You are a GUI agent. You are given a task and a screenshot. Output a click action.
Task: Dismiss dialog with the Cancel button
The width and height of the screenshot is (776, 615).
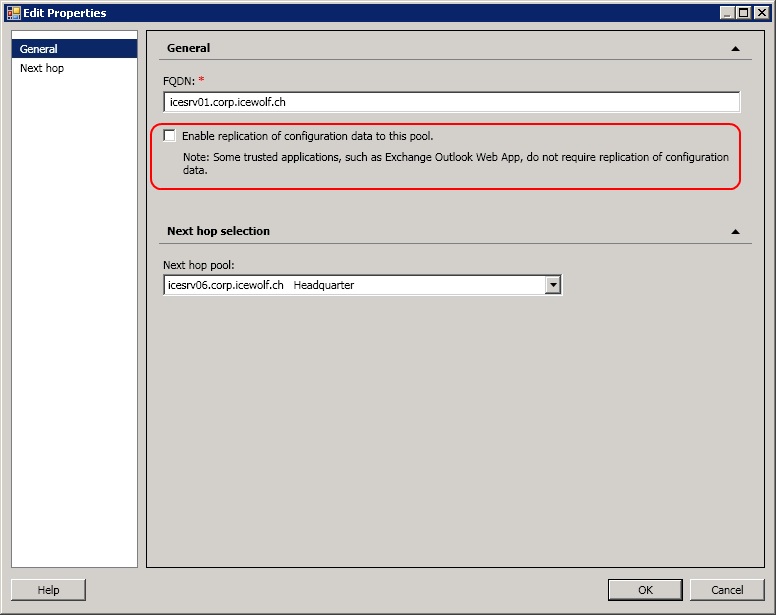tap(727, 590)
